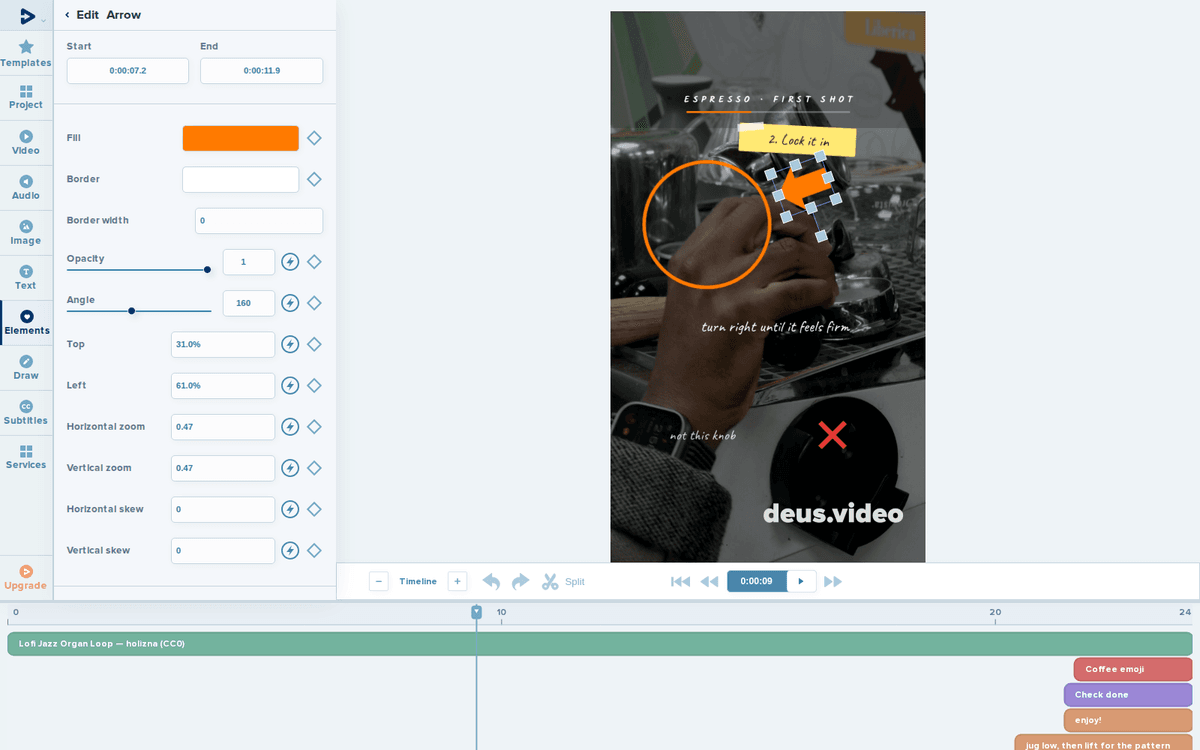Adjust the Angle slider

point(137,311)
